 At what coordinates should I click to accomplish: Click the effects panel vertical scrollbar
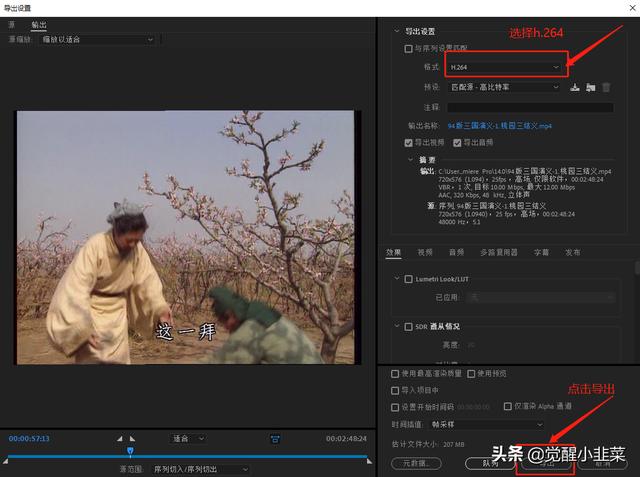click(637, 268)
